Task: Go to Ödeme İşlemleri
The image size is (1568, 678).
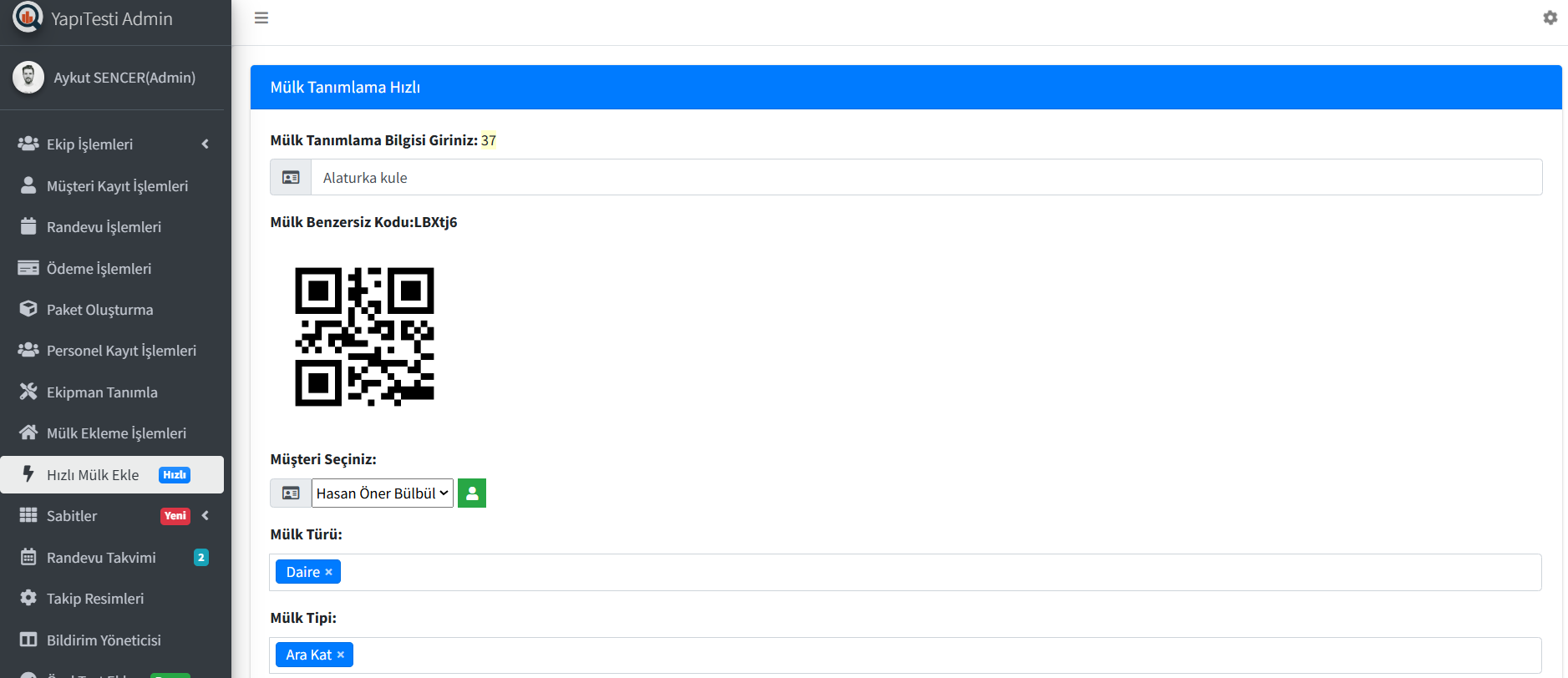Action: [113, 268]
